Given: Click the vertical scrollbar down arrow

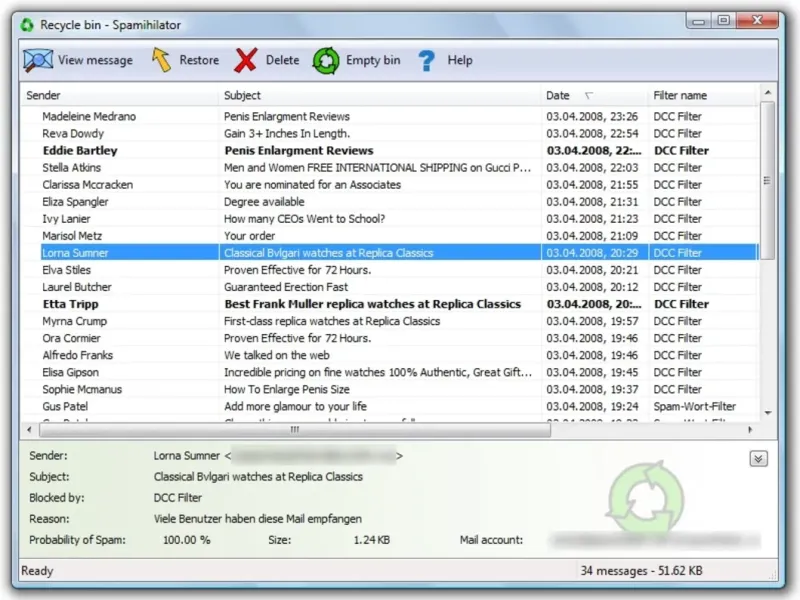Looking at the screenshot, I should [767, 412].
